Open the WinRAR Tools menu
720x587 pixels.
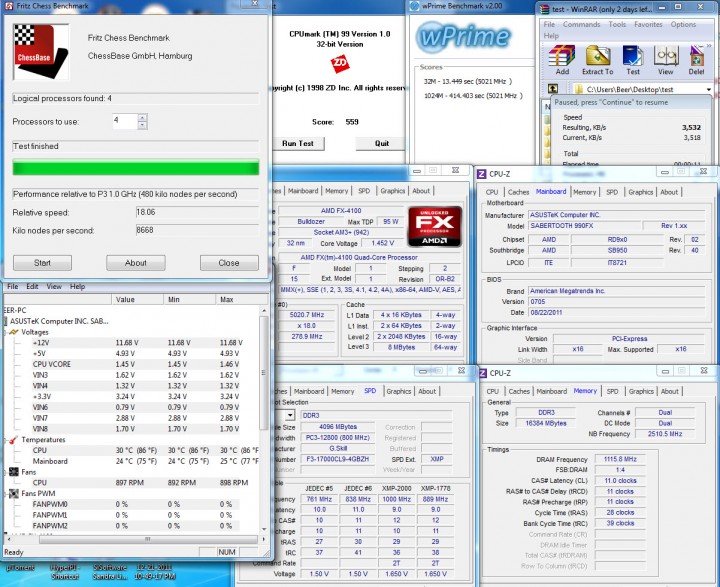pyautogui.click(x=617, y=24)
